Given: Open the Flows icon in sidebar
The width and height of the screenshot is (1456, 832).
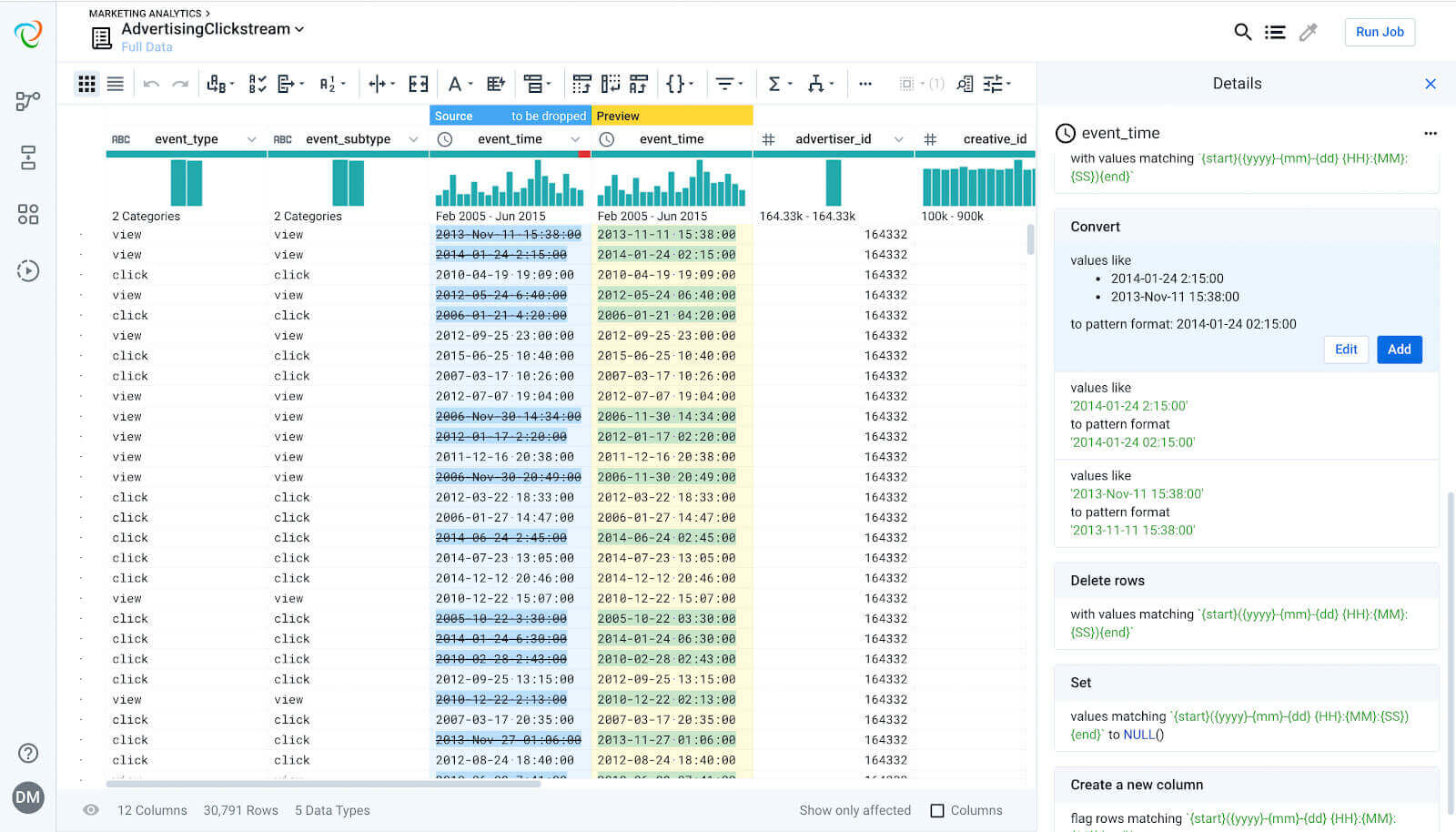Looking at the screenshot, I should point(28,101).
